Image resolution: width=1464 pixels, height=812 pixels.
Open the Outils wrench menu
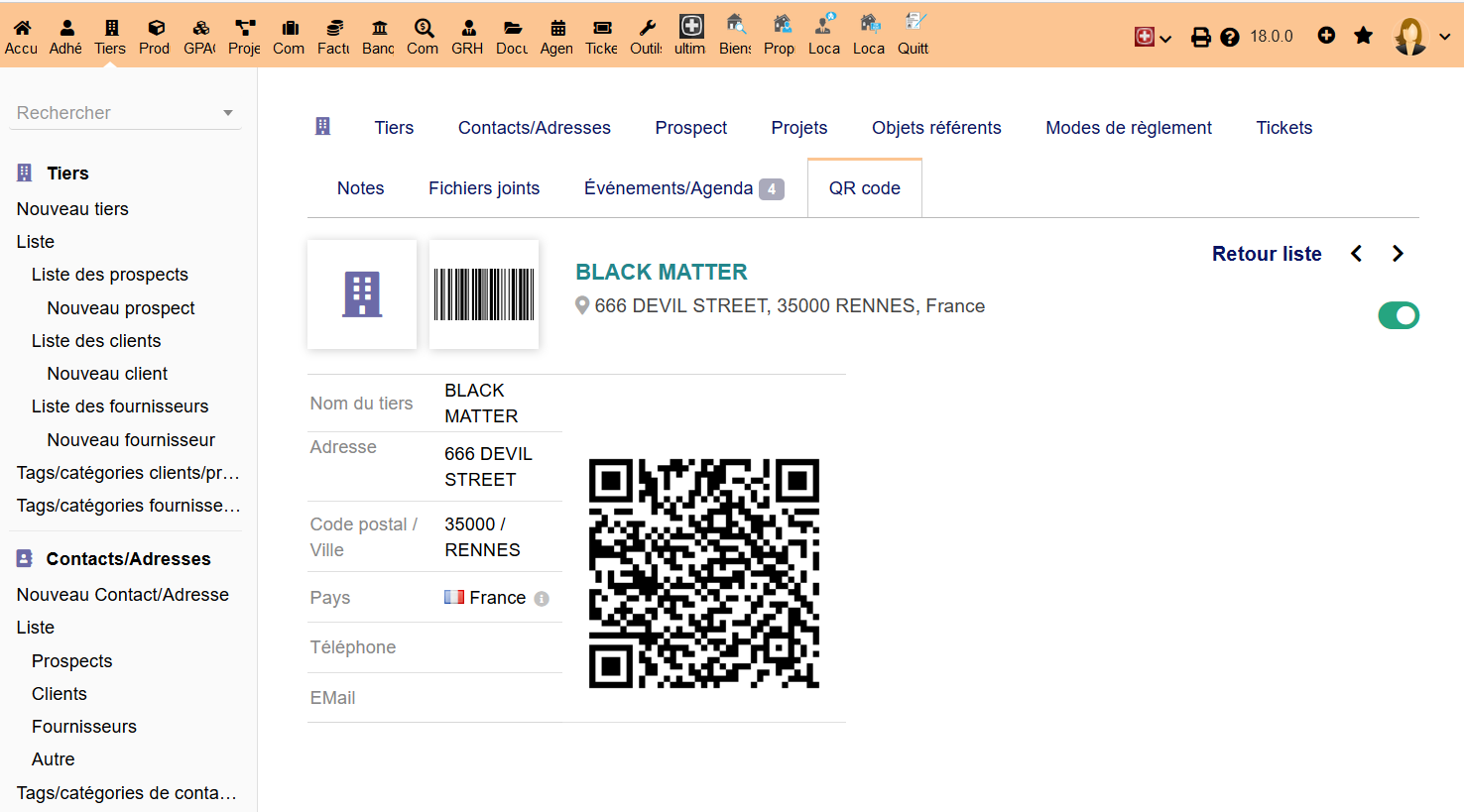[x=646, y=37]
